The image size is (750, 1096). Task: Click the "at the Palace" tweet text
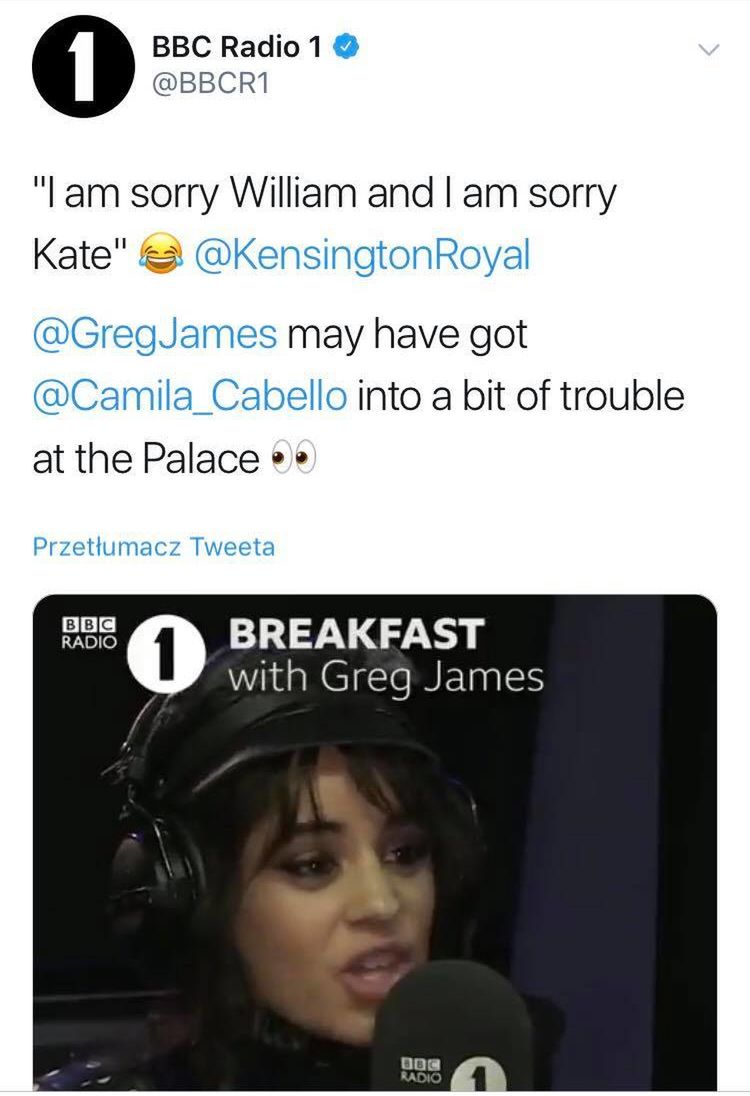[146, 459]
